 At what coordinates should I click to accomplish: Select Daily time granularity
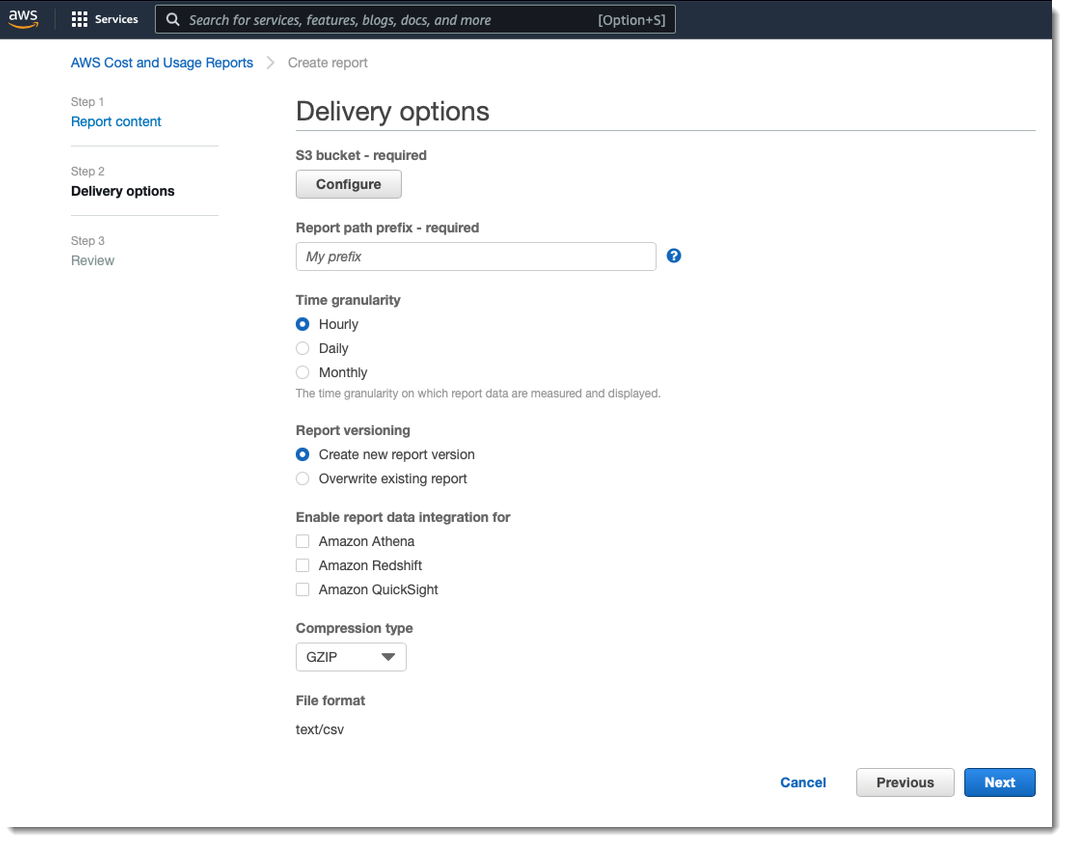pos(303,349)
